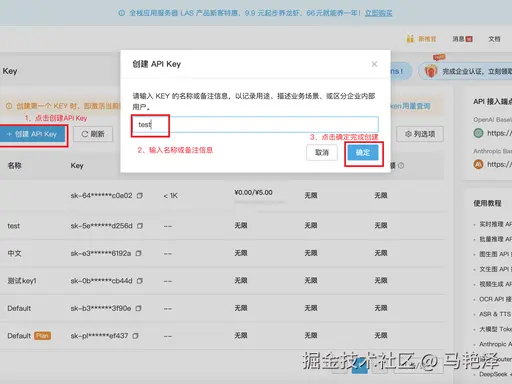Open the ASR & TTS tutorial link

[x=495, y=314]
